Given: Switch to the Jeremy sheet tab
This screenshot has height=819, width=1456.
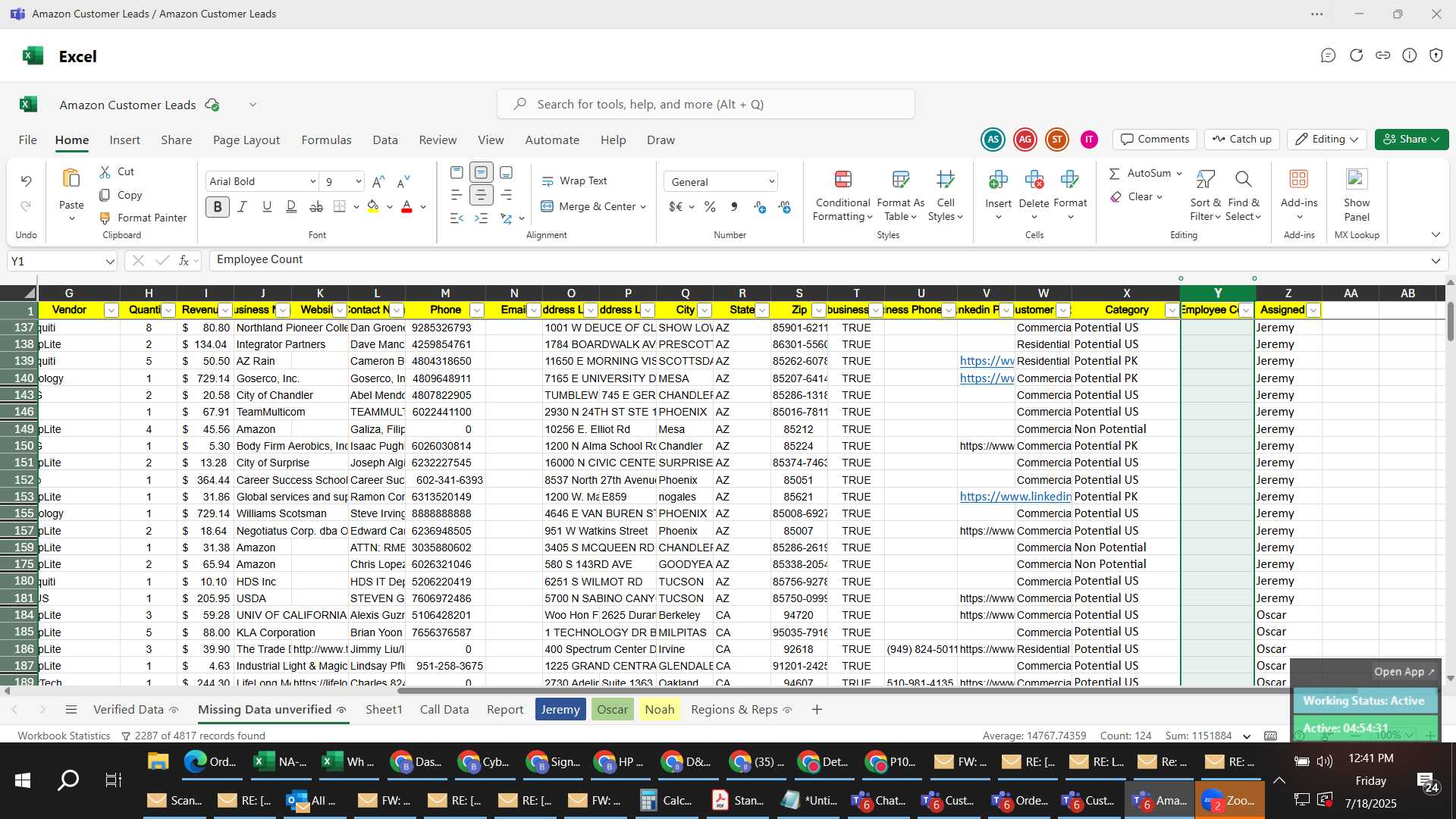Looking at the screenshot, I should click(x=560, y=710).
